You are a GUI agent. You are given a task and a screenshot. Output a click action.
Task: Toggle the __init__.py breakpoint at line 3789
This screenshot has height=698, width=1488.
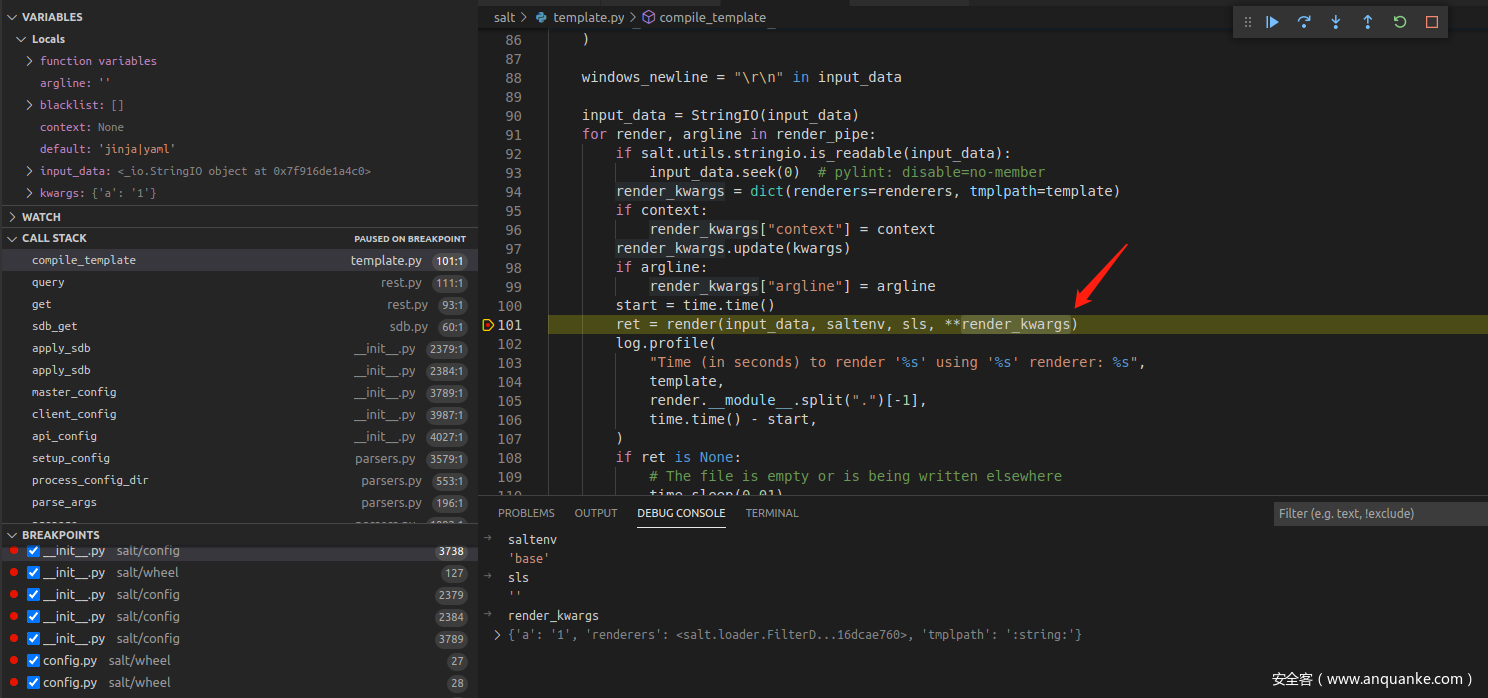[x=33, y=639]
